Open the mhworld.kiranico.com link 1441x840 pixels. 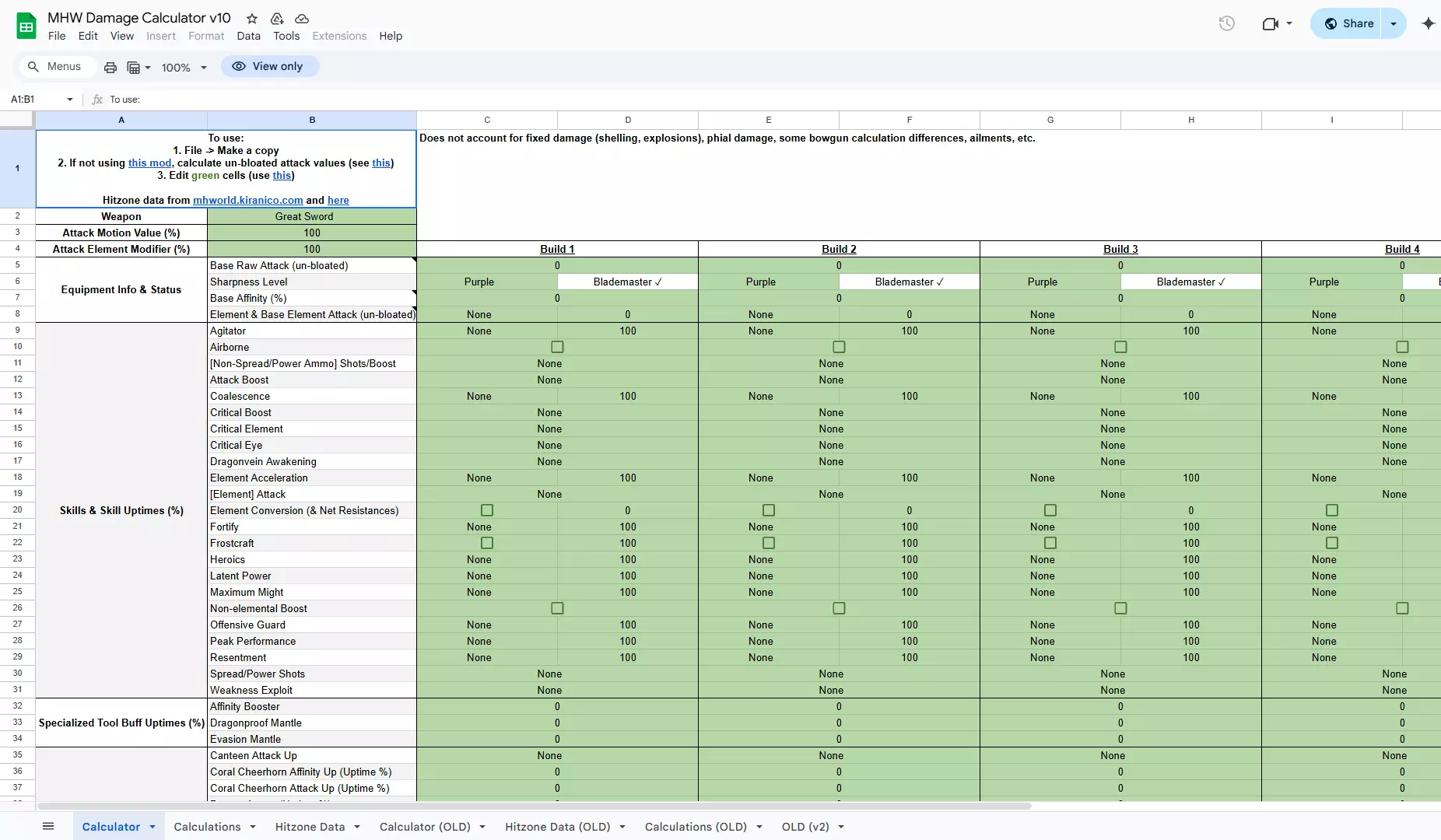pos(247,200)
